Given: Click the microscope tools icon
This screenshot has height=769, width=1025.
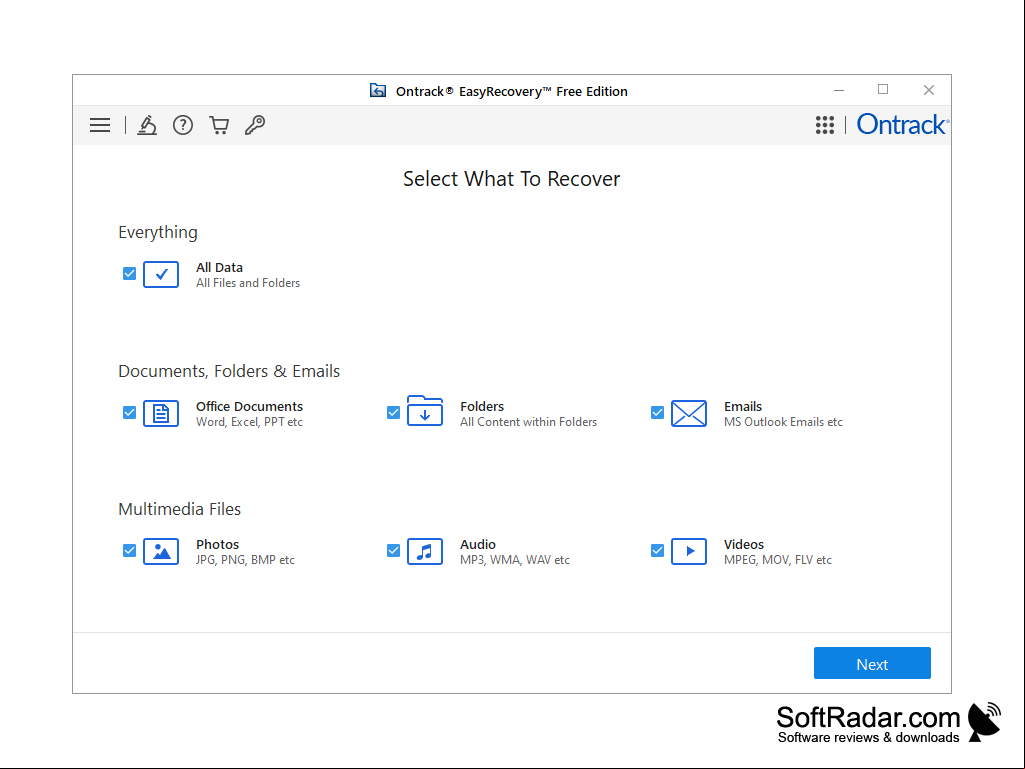Looking at the screenshot, I should 147,125.
